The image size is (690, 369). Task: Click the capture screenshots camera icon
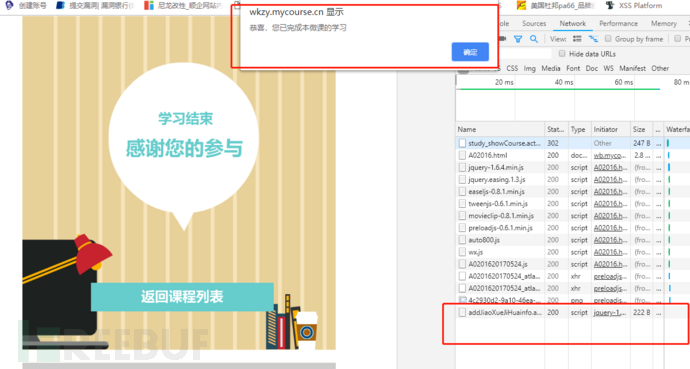click(503, 39)
